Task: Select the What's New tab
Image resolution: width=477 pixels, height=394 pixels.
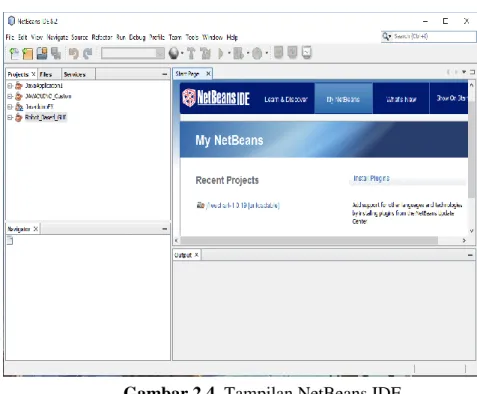Action: [401, 99]
